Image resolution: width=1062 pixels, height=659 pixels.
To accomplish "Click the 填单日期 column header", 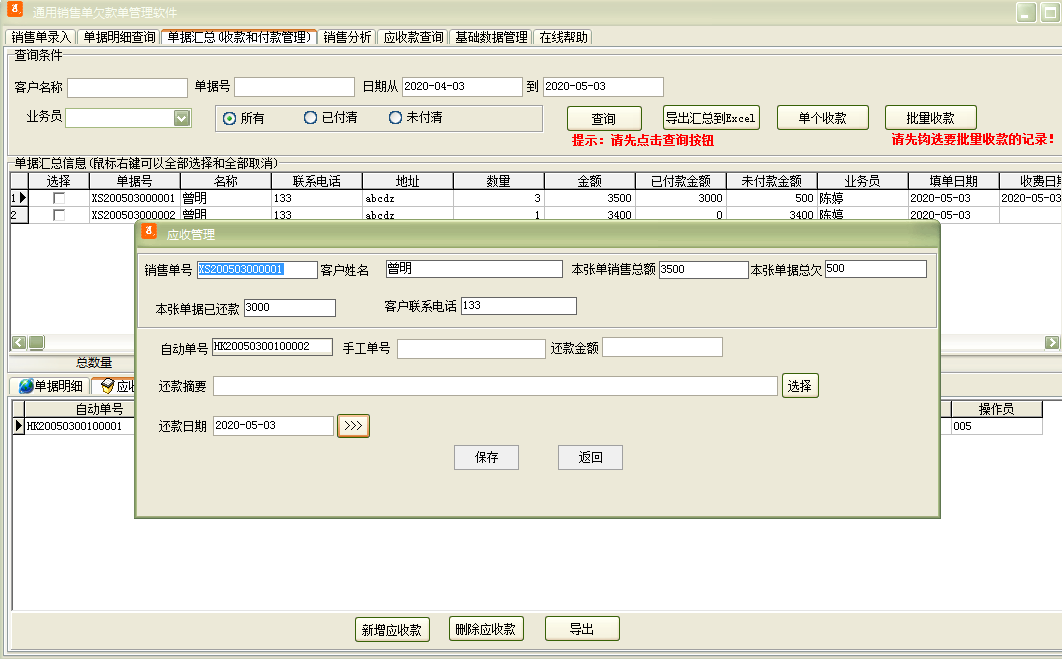I will point(953,181).
